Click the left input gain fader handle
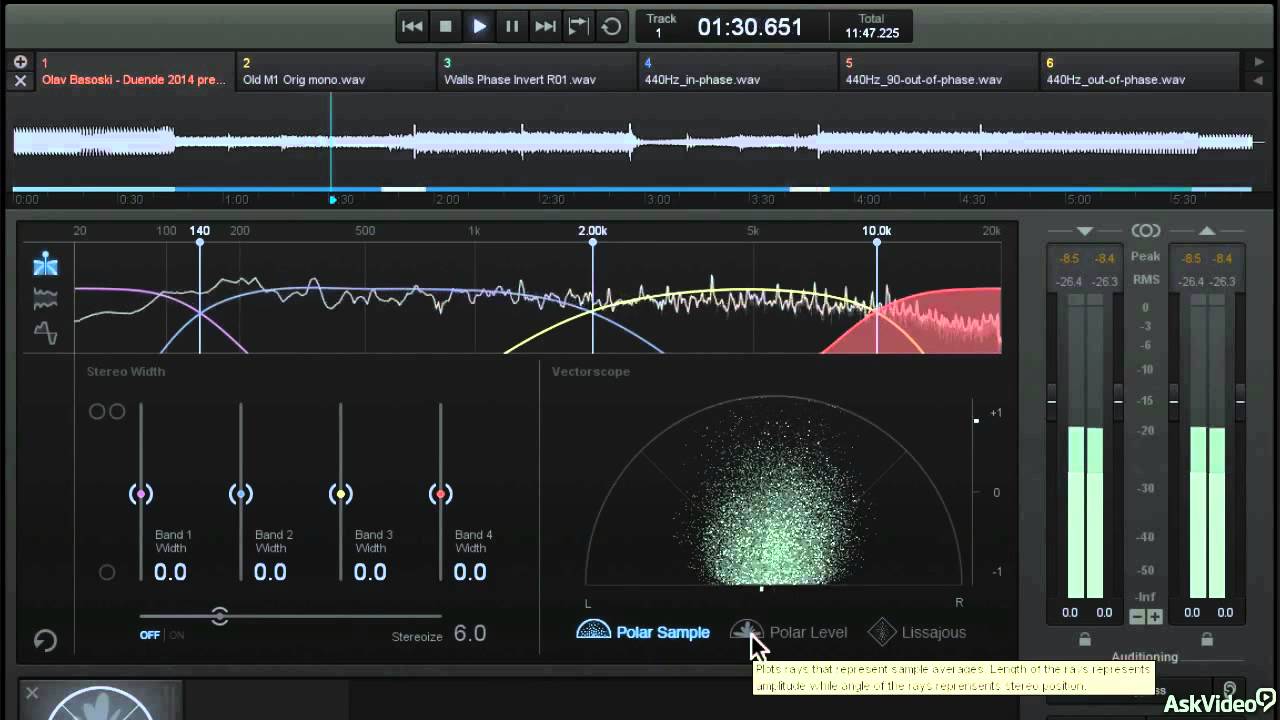 [1052, 401]
